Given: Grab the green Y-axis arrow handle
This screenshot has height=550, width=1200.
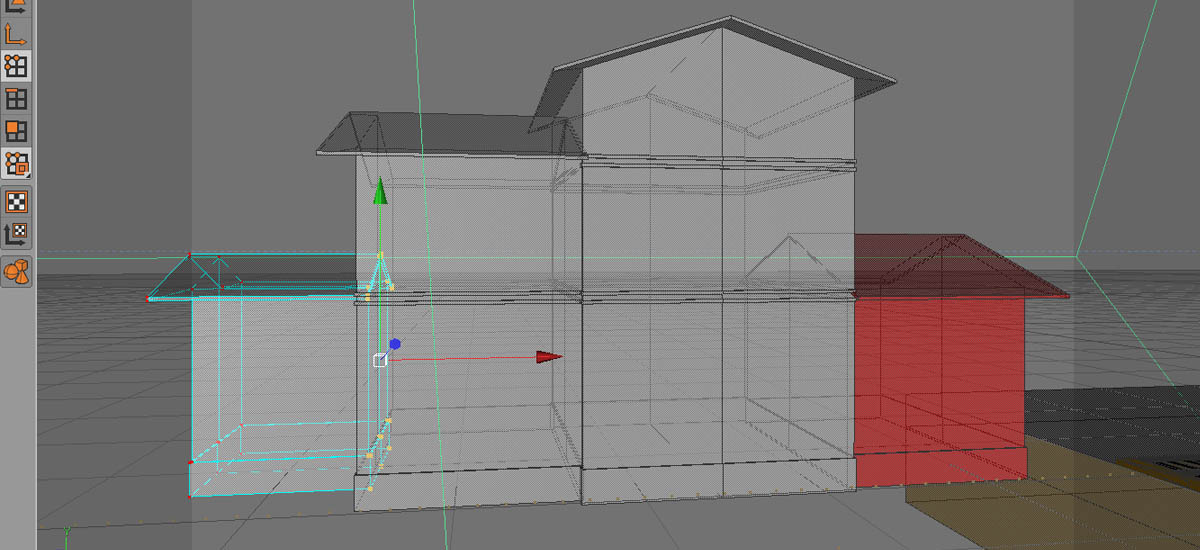Looking at the screenshot, I should coord(379,192).
